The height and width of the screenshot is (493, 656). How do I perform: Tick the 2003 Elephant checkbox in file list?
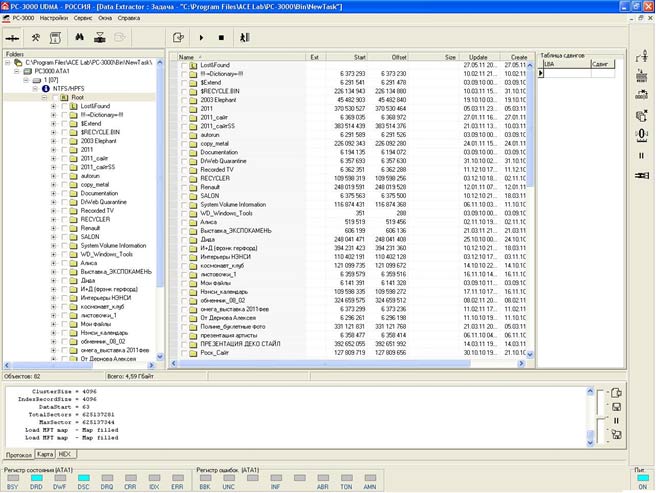click(184, 100)
